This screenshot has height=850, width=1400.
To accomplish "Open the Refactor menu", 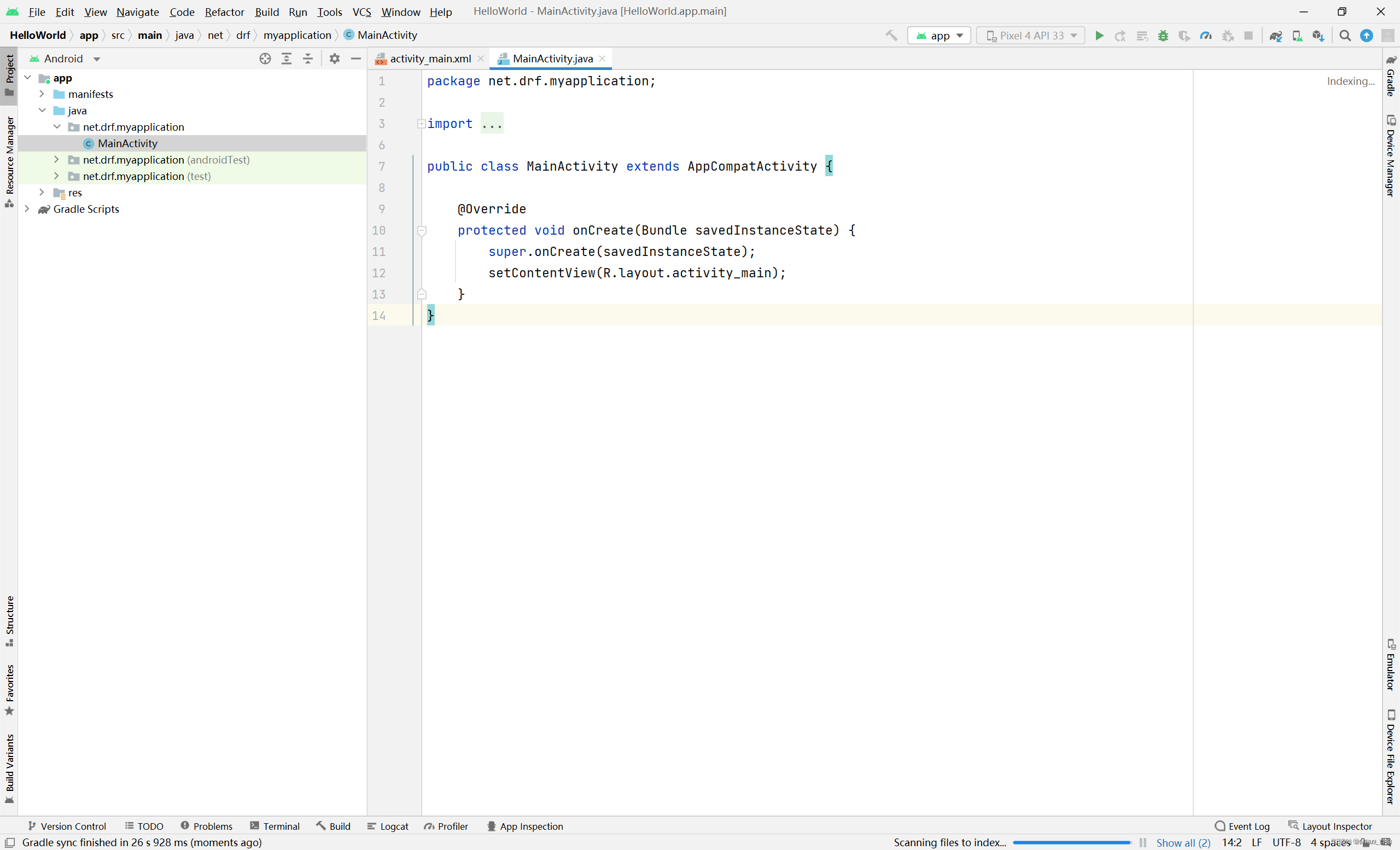I will tap(224, 11).
